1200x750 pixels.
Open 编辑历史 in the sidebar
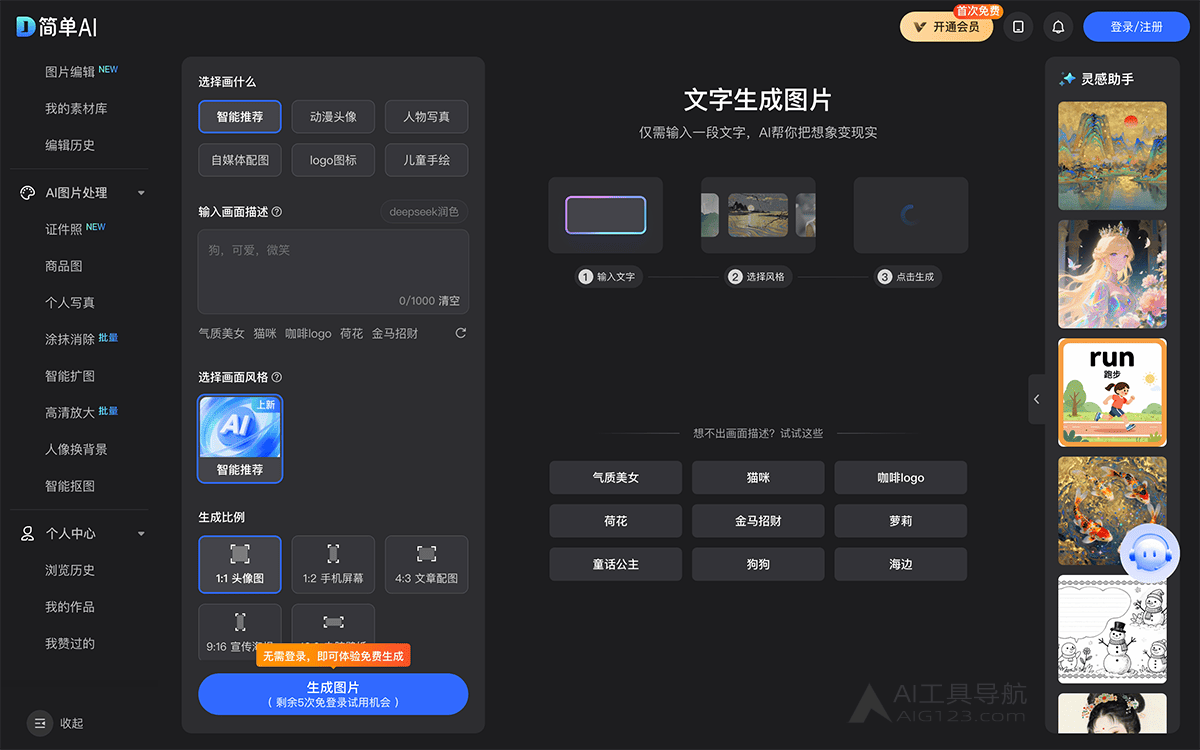(70, 145)
